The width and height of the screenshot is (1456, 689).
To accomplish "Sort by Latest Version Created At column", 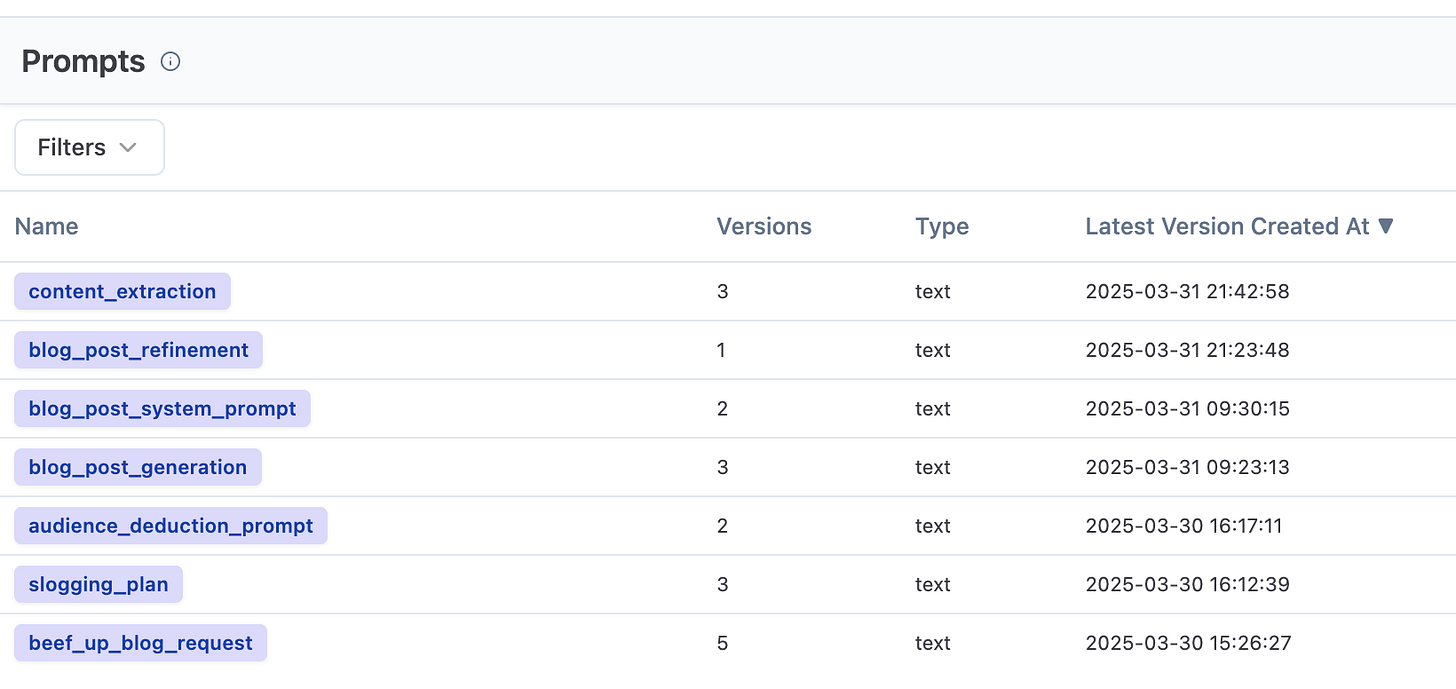I will point(1238,226).
